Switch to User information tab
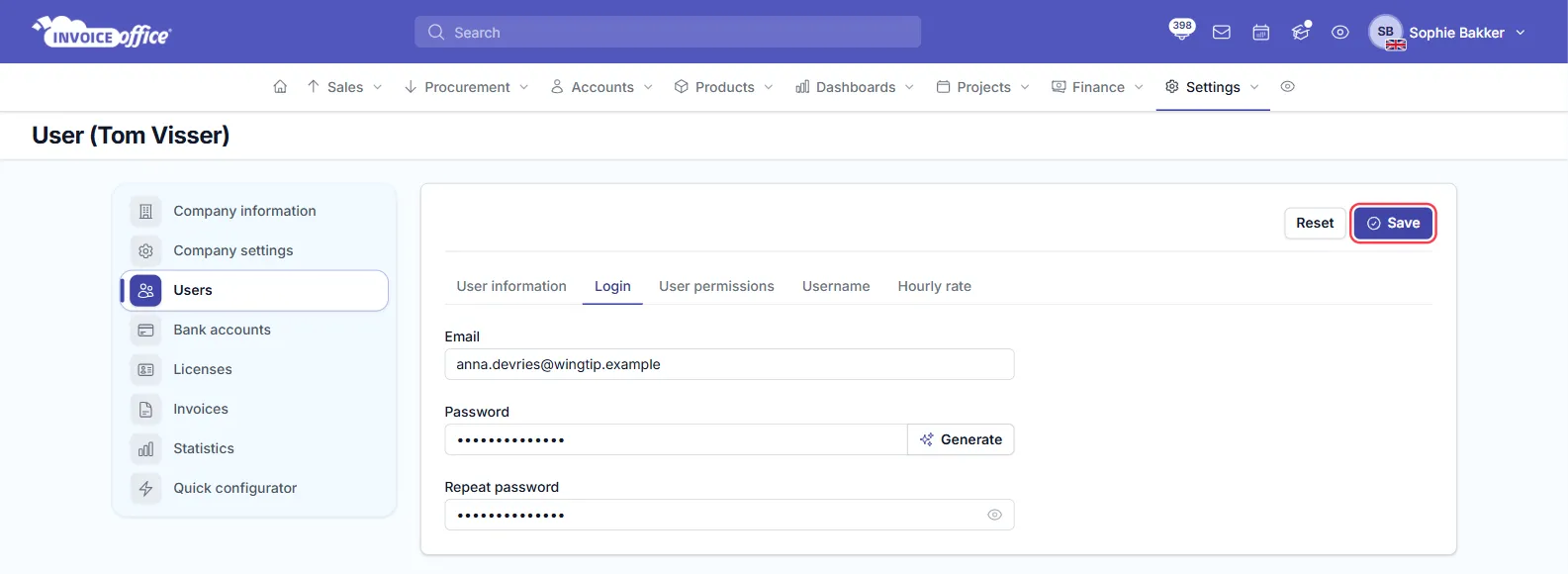This screenshot has width=1568, height=574. click(511, 286)
